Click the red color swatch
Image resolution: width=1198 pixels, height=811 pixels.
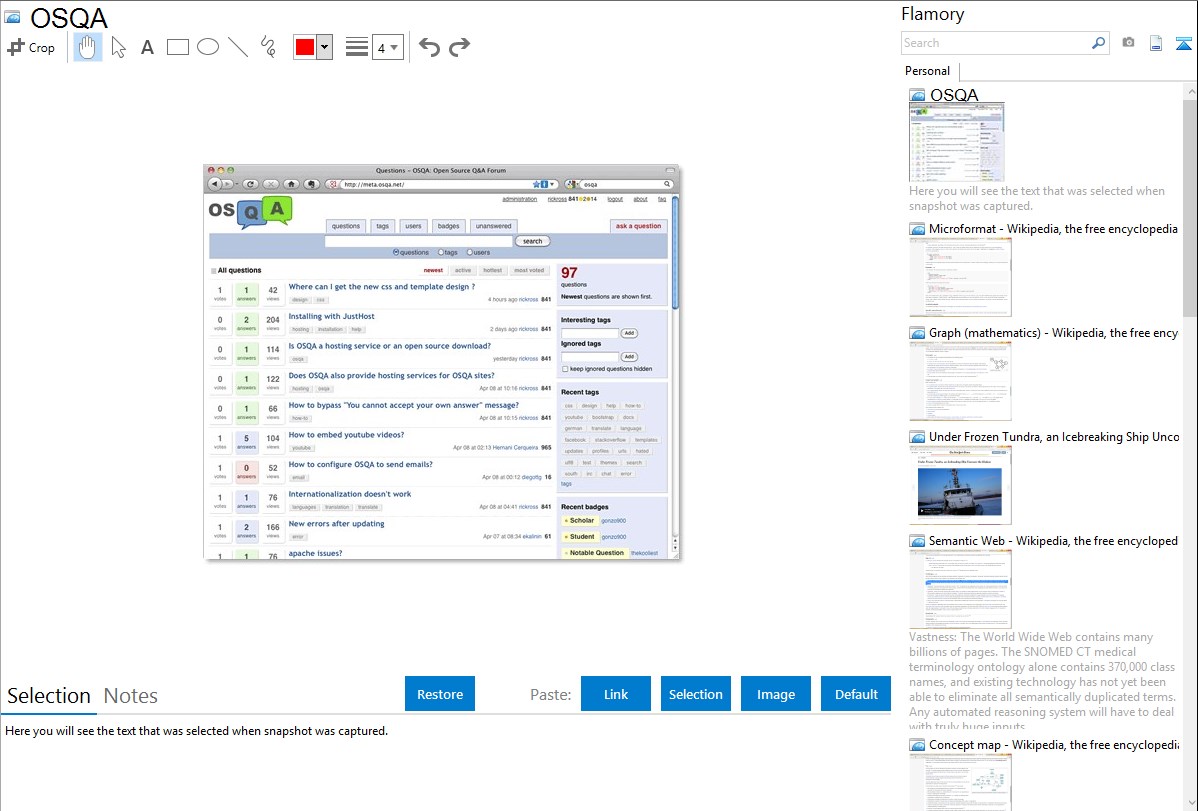point(305,47)
